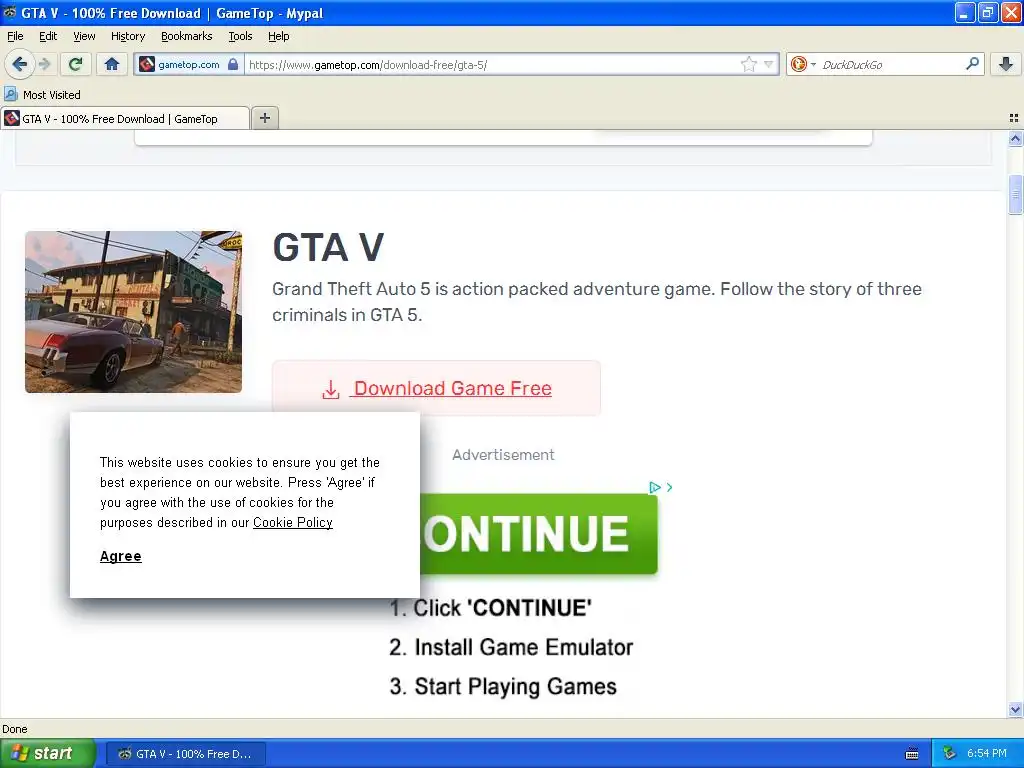Viewport: 1024px width, 768px height.
Task: Select the GTA V taskbar window button
Action: point(185,754)
